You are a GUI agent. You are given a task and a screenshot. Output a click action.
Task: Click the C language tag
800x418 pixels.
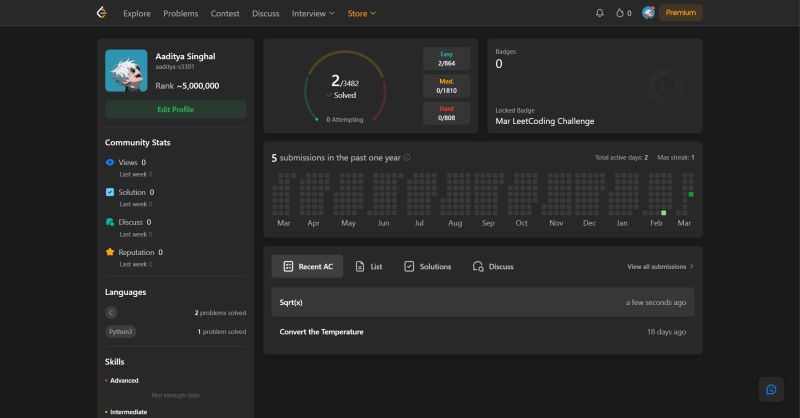(x=111, y=312)
